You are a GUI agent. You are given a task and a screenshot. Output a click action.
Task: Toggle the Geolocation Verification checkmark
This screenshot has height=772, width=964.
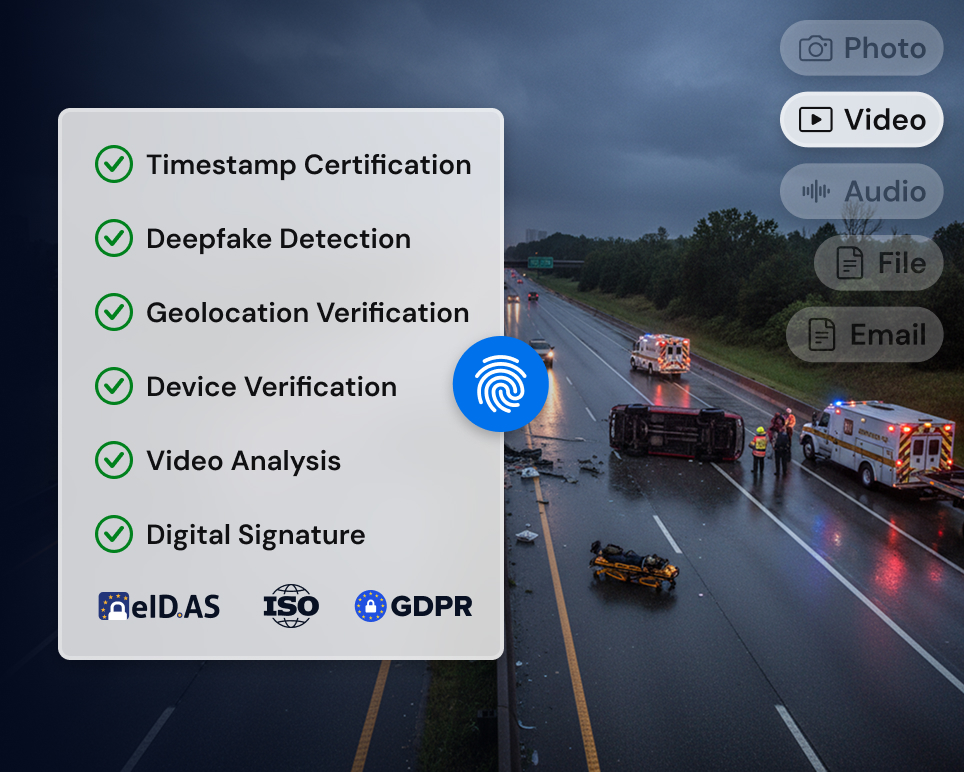coord(113,313)
